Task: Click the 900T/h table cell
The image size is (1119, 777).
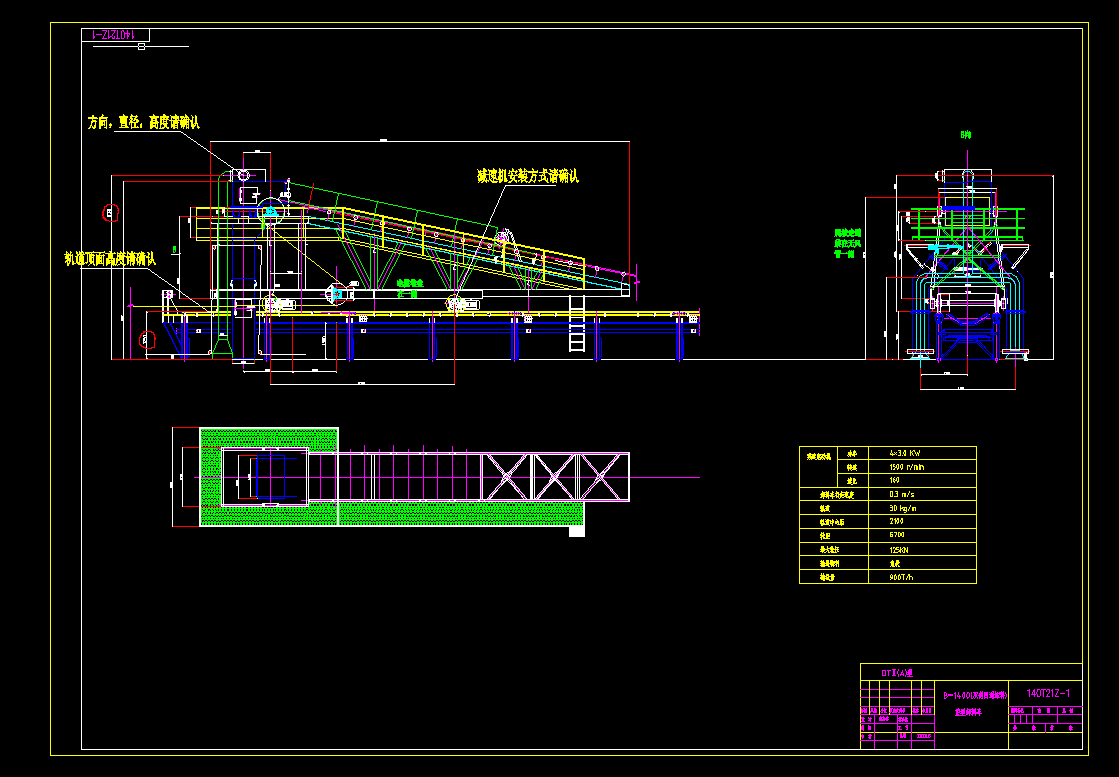Action: click(x=922, y=577)
